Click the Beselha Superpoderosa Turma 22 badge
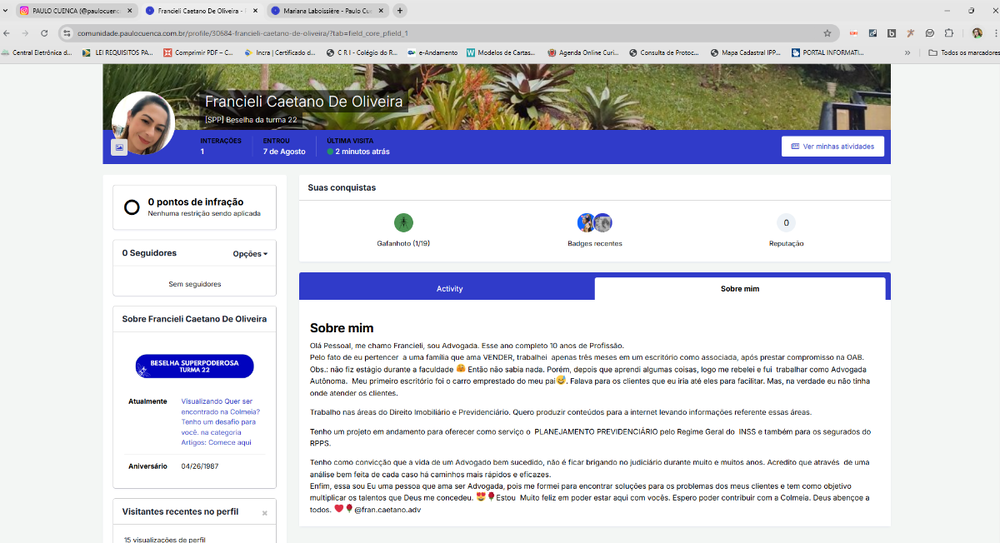The width and height of the screenshot is (1000, 543). click(195, 366)
